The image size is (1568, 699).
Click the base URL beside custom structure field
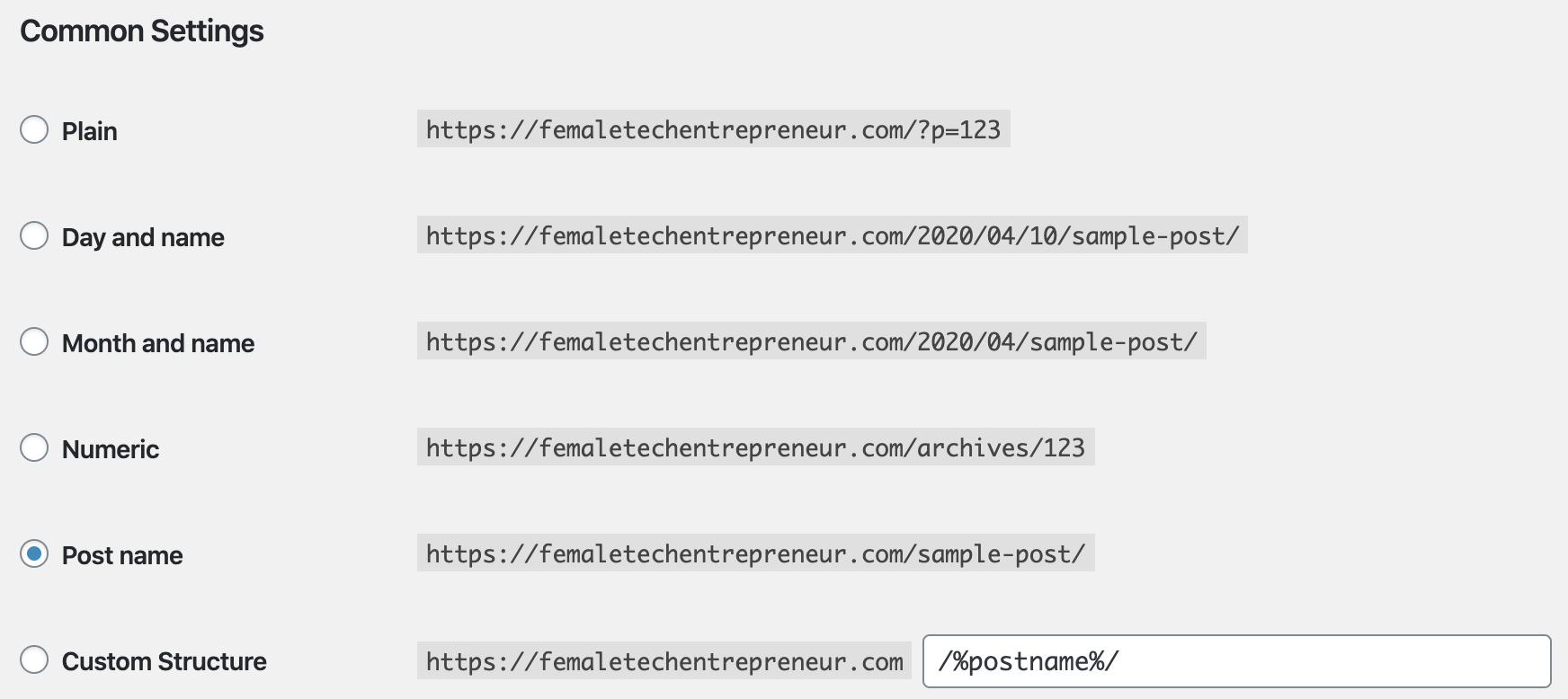[664, 661]
